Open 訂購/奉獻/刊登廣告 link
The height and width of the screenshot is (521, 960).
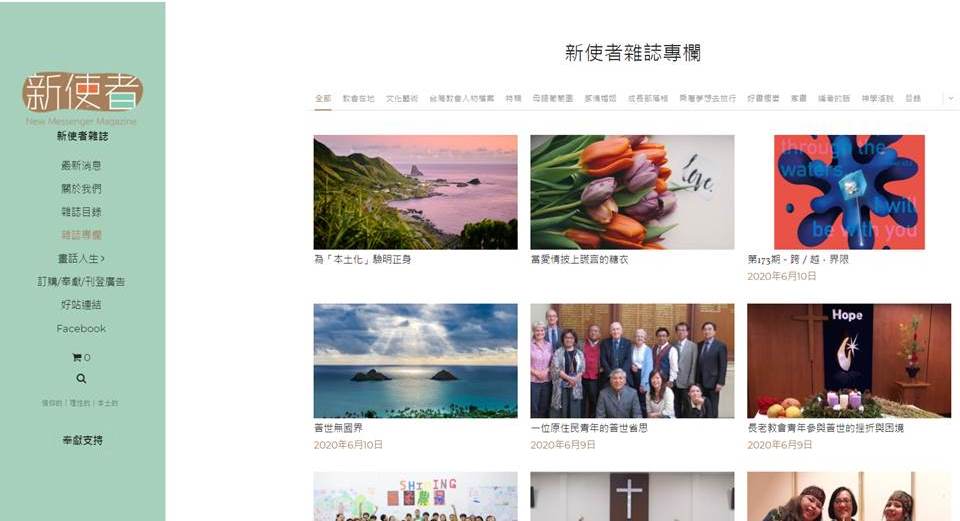(81, 282)
